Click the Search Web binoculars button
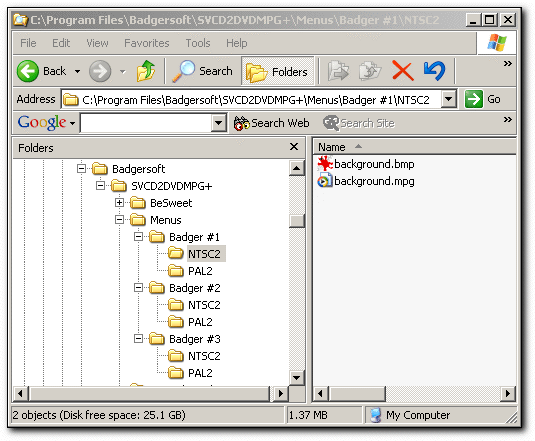 [272, 123]
